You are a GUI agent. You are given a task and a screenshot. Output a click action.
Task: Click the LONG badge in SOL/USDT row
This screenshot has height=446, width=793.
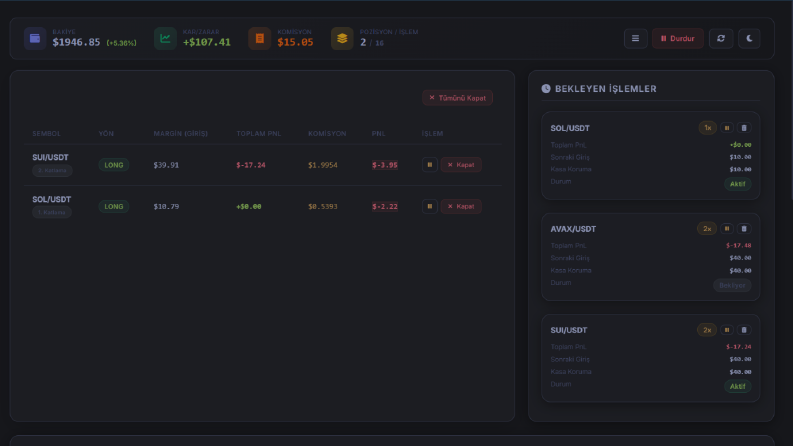click(114, 206)
